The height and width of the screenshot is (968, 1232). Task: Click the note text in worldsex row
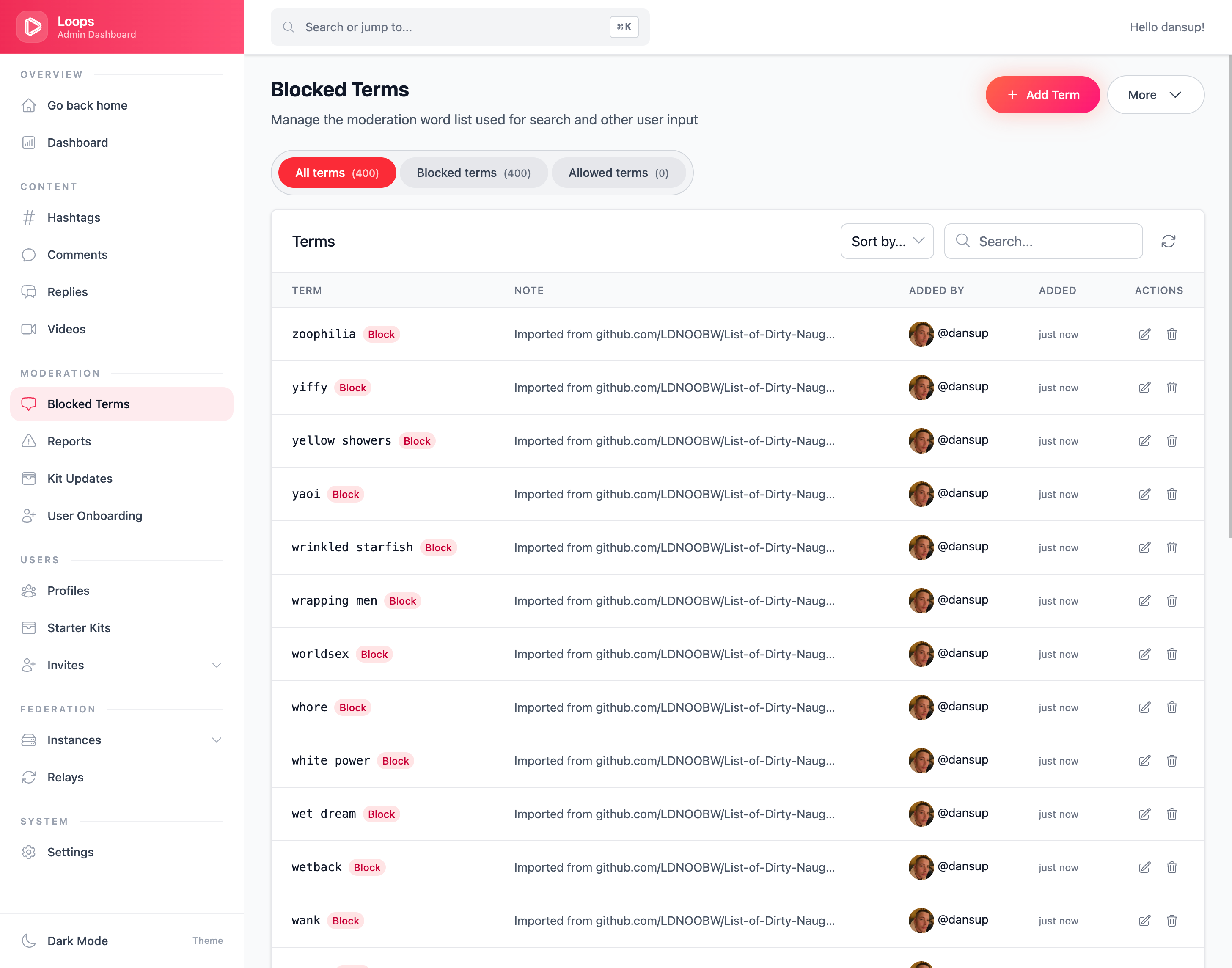(x=674, y=654)
